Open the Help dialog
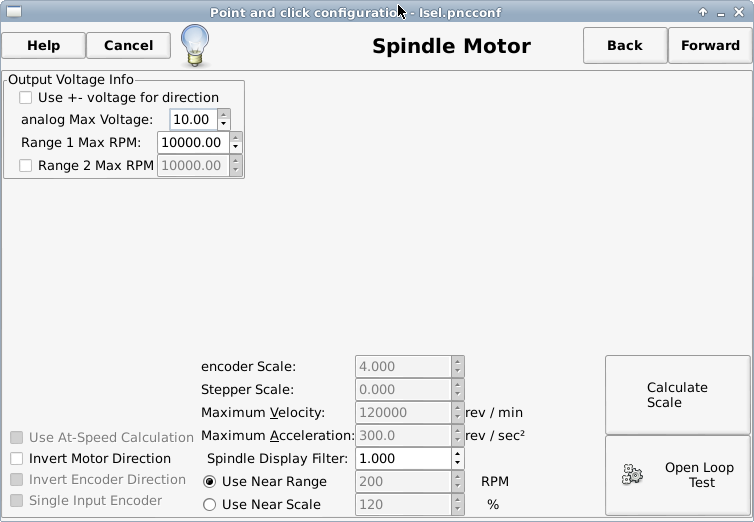 (x=43, y=46)
